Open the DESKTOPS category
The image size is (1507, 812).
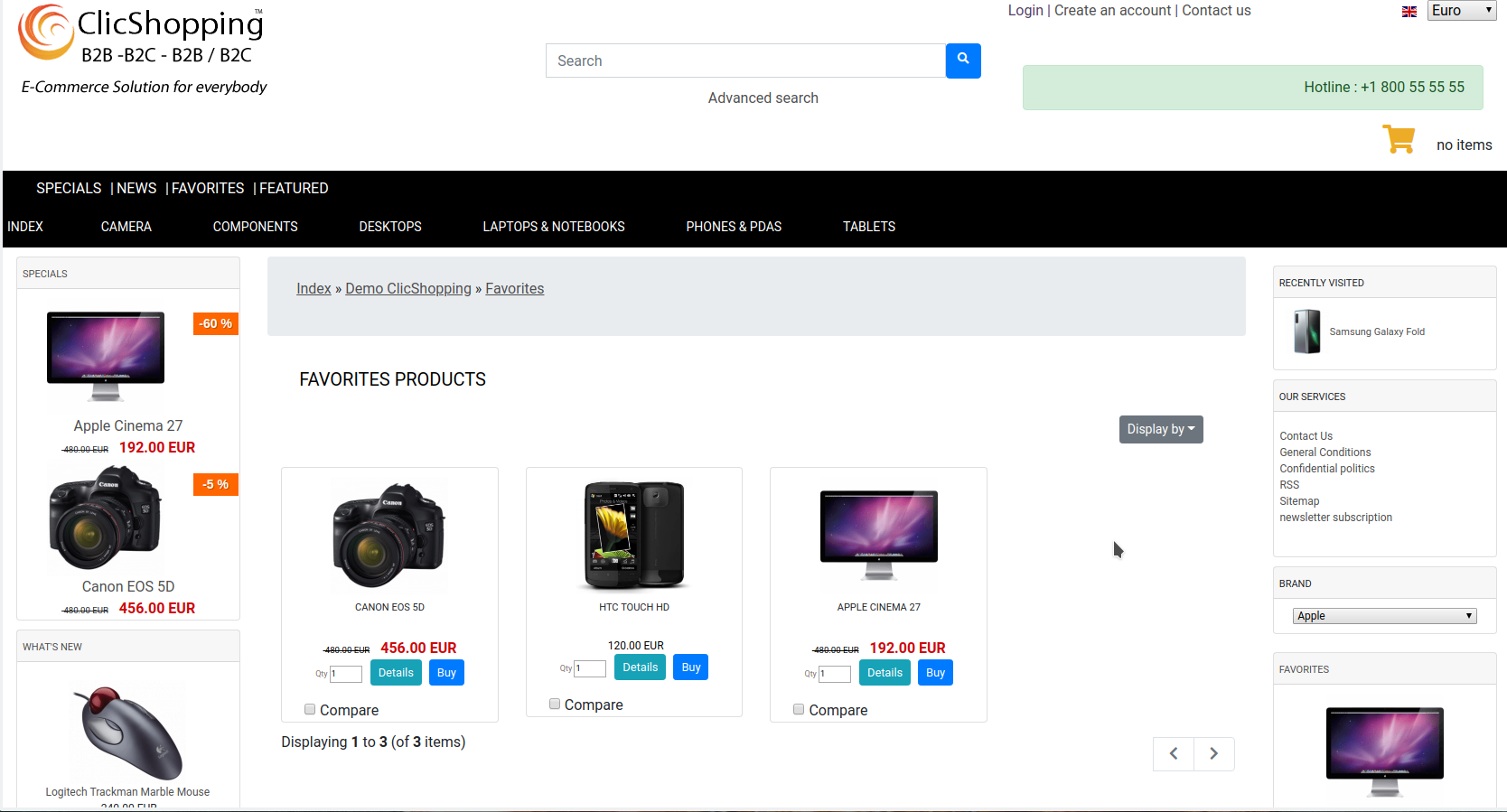point(390,227)
